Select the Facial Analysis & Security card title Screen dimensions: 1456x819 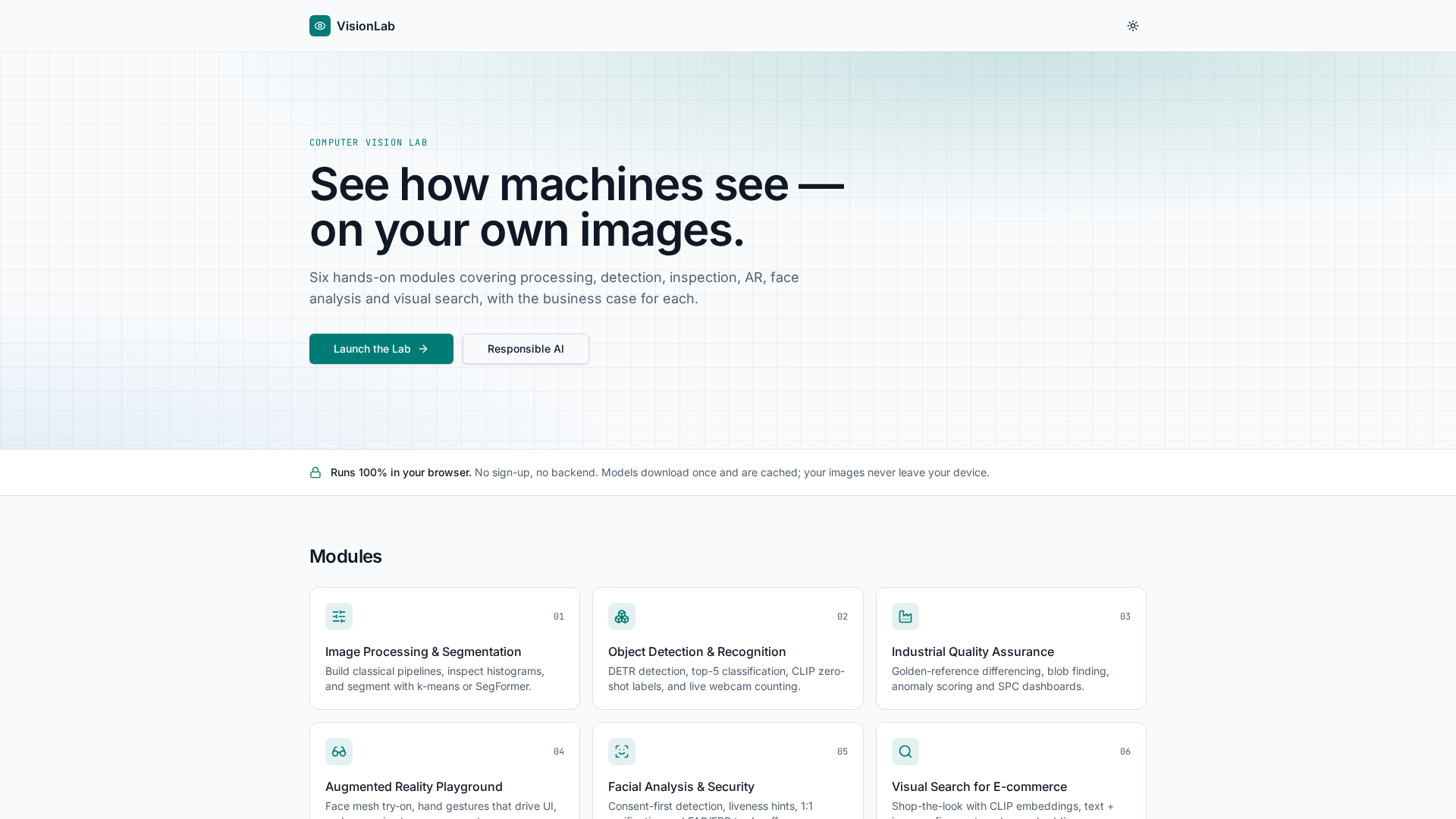pos(681,786)
